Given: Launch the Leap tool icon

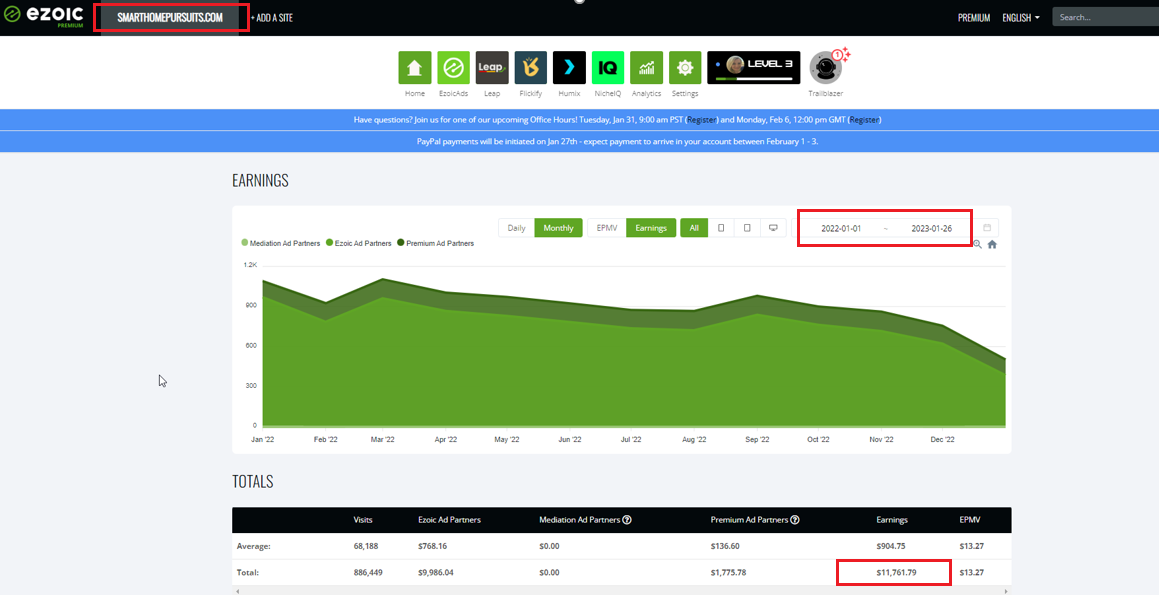Looking at the screenshot, I should tap(492, 68).
